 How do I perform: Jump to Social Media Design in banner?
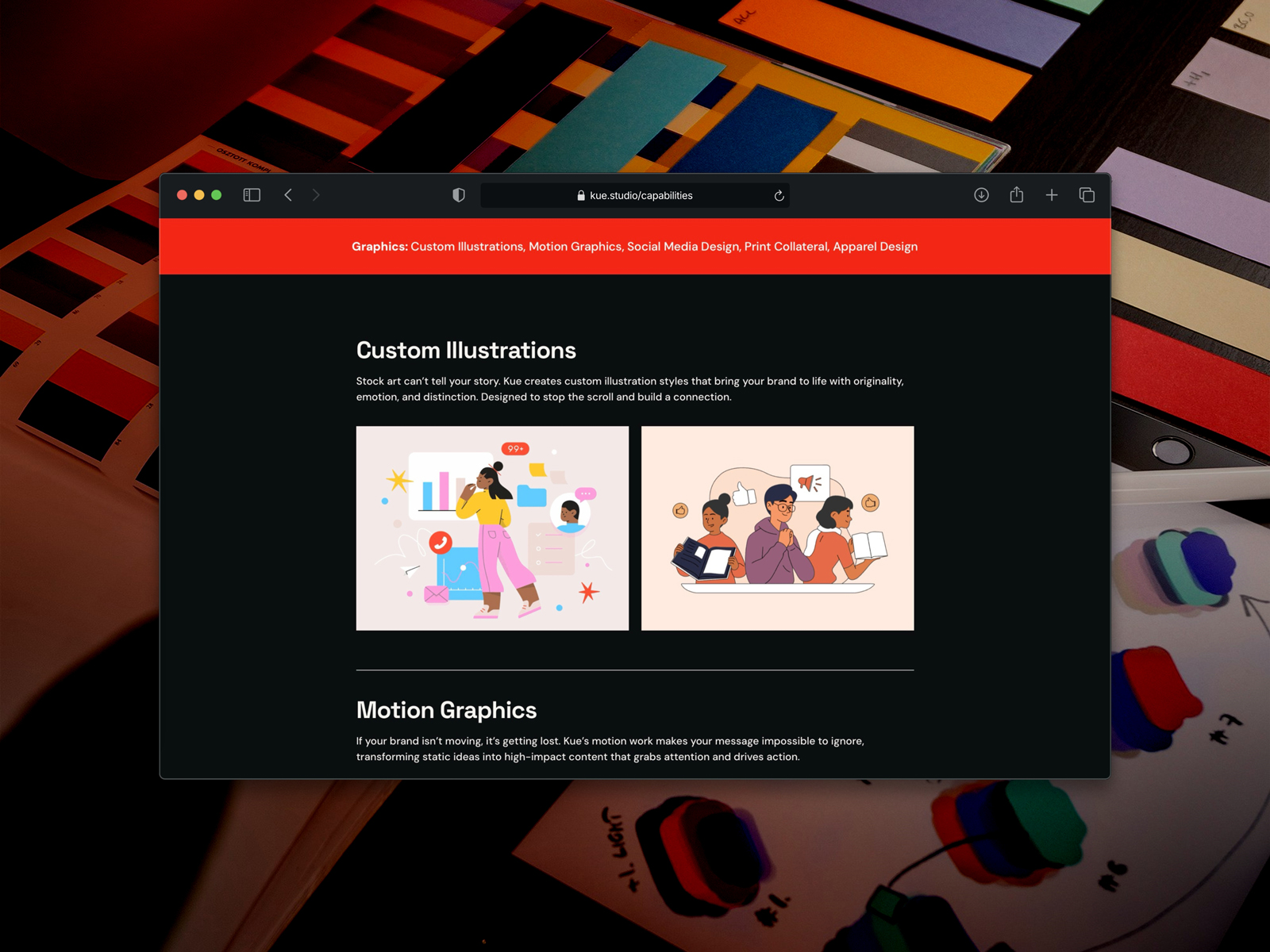(683, 247)
